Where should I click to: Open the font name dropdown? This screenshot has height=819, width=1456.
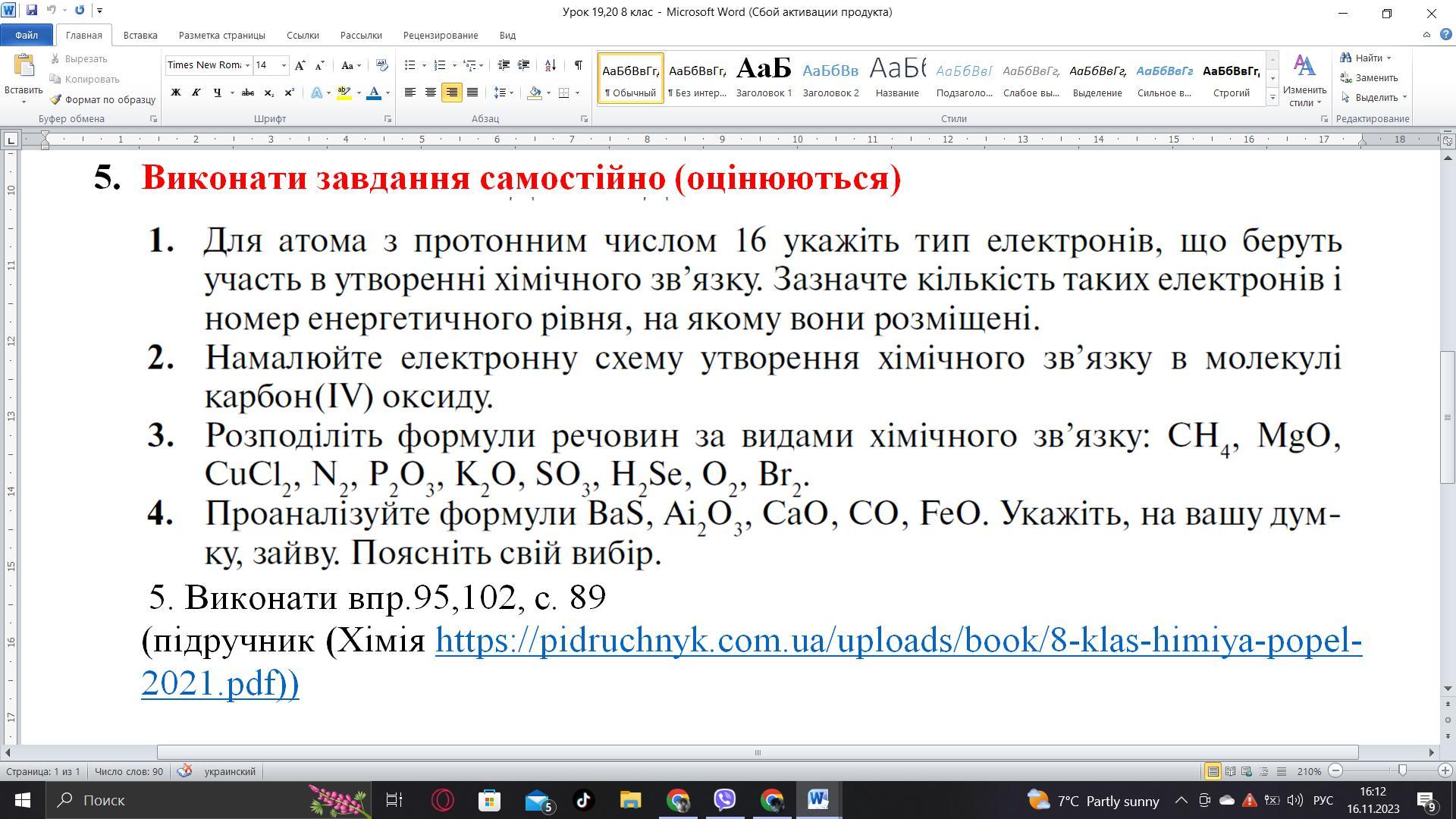[x=247, y=65]
